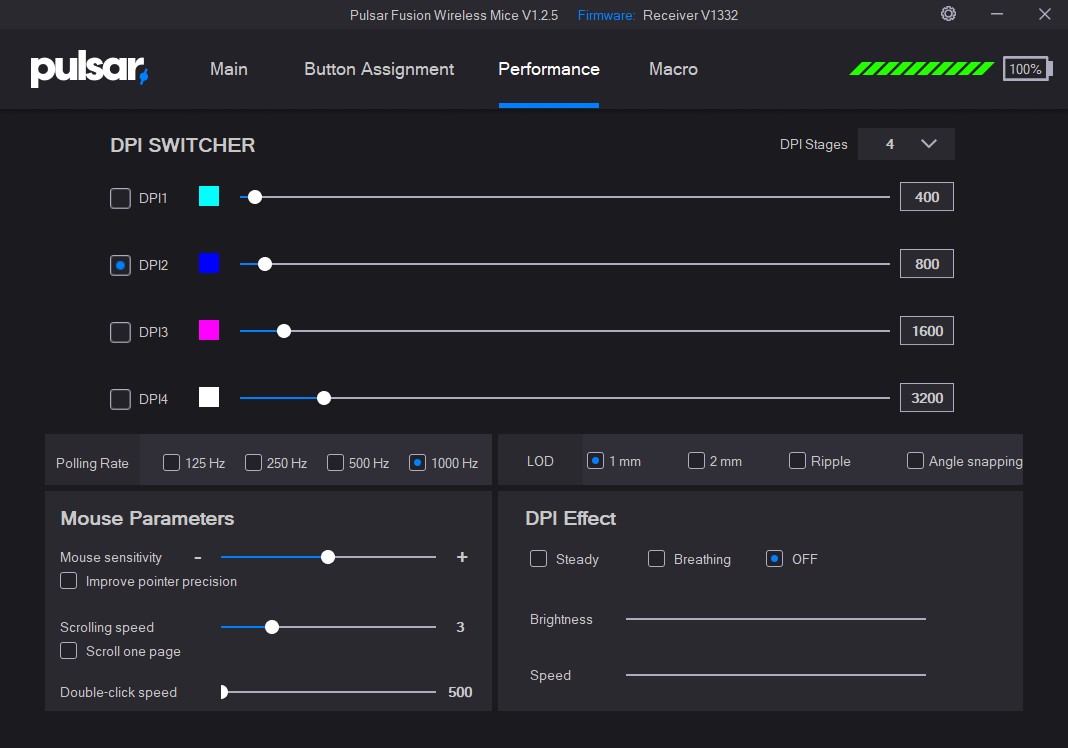Click the DPI2 value field showing 800
The image size is (1068, 748).
(926, 264)
